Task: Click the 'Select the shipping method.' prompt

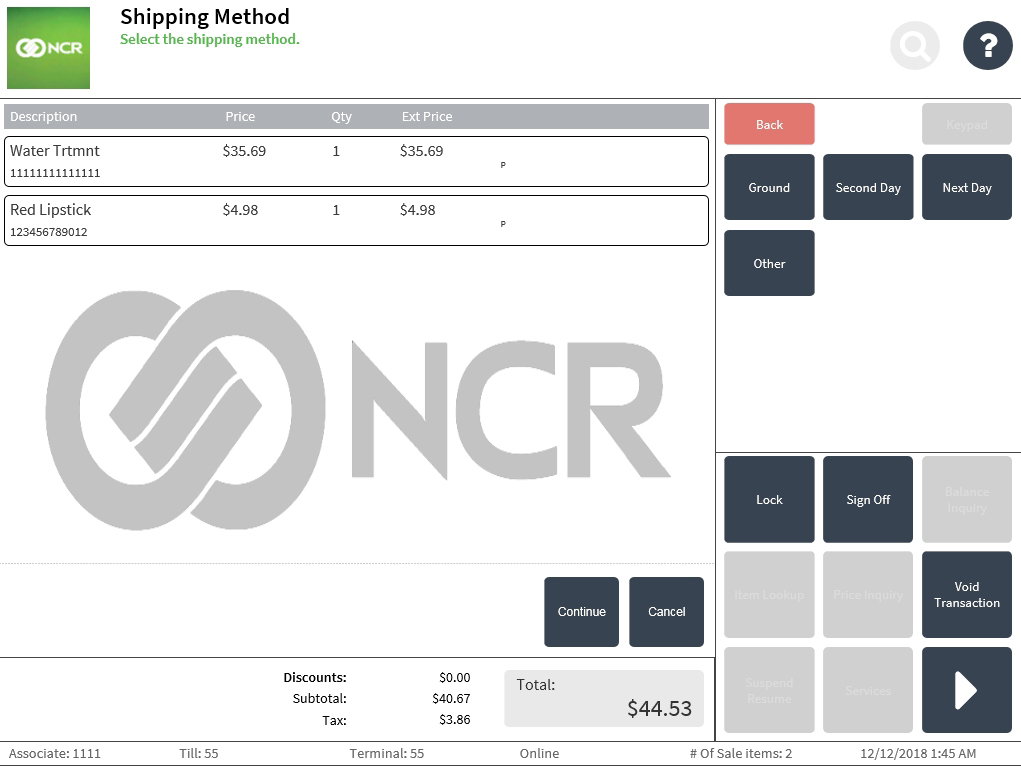Action: click(210, 39)
